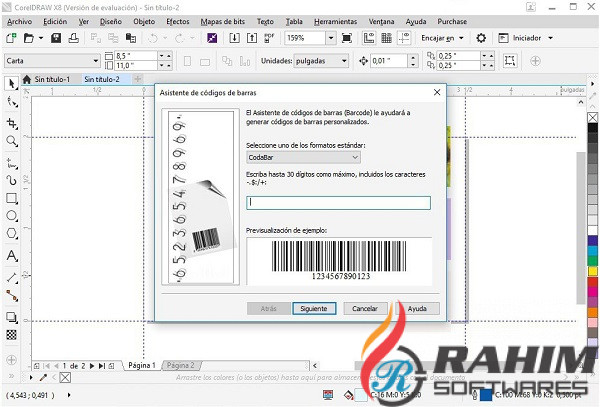Click the Open folder icon
Image resolution: width=600 pixels, height=407 pixels.
29,38
